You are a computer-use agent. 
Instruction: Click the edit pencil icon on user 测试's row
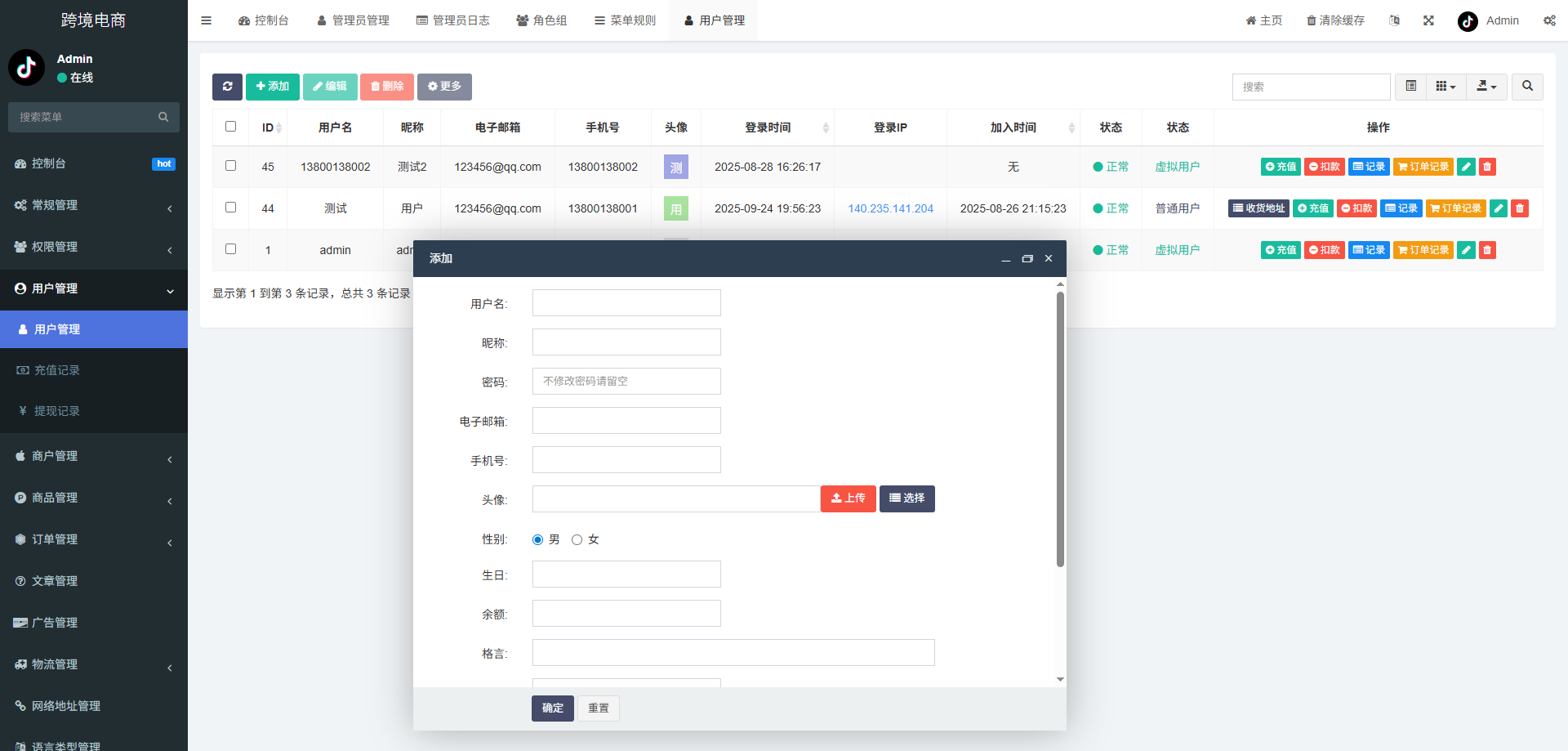[1498, 208]
